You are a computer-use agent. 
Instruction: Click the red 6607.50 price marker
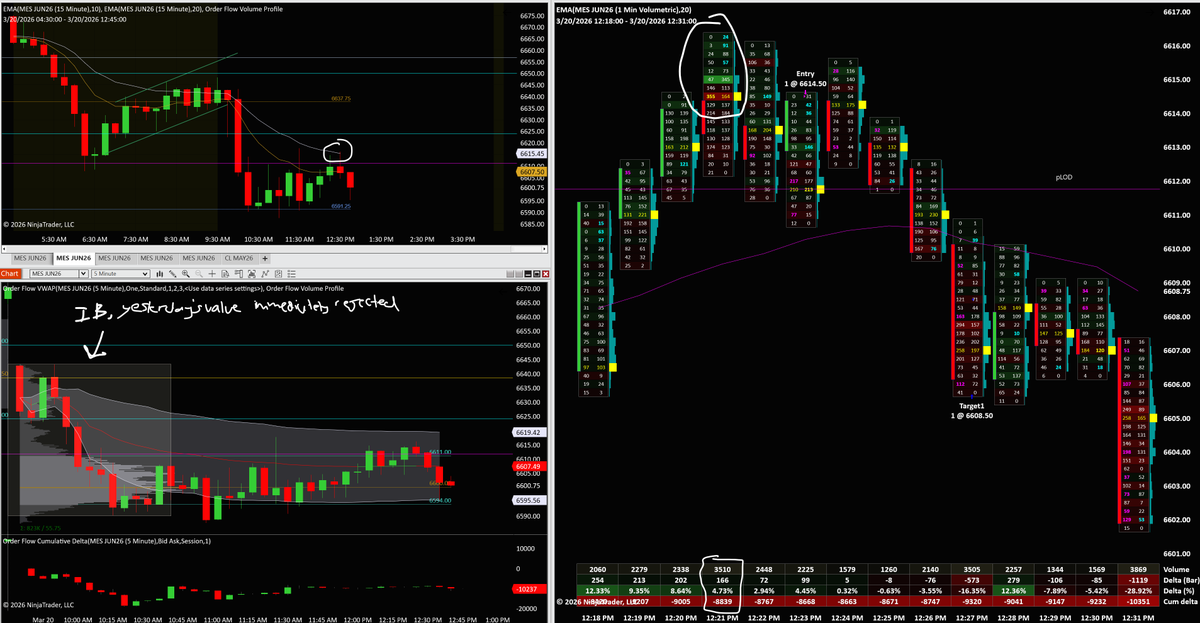click(x=531, y=172)
